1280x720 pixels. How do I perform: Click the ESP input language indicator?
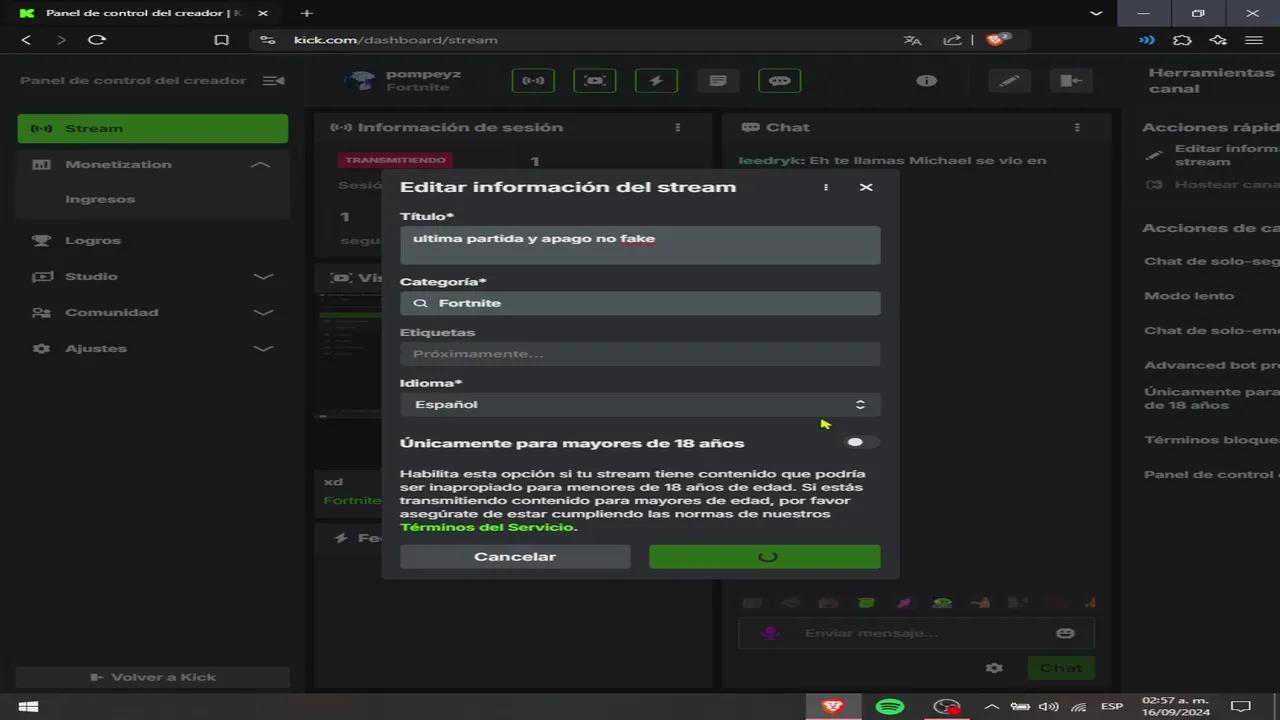1111,707
